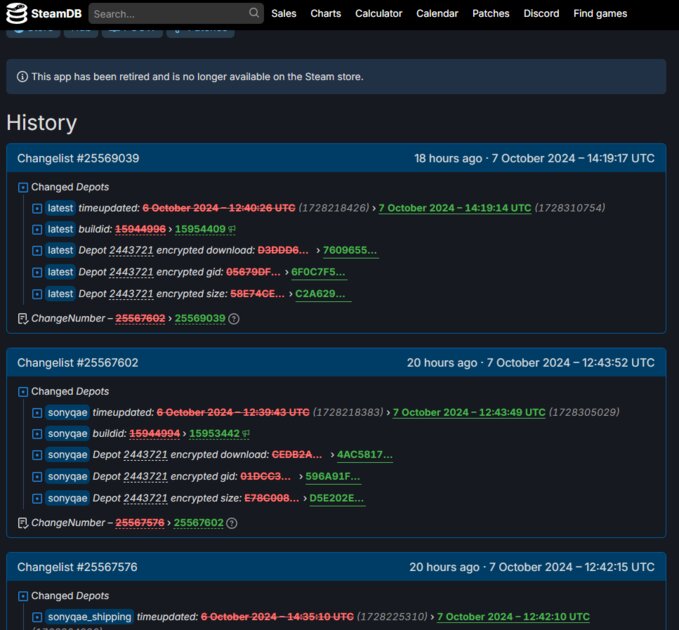The image size is (679, 630).
Task: Toggle the box beside sonyqae_shipping timeupdated row
Action: click(x=37, y=617)
